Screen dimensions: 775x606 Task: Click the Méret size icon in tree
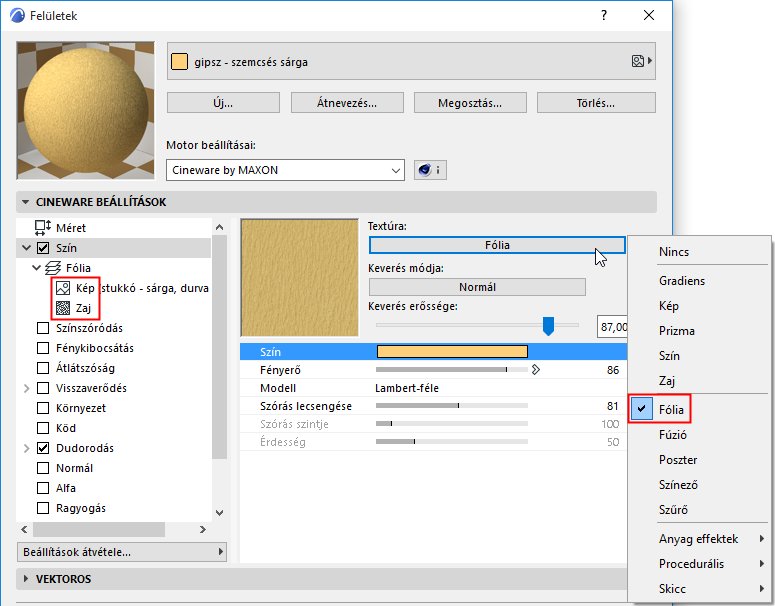tap(43, 228)
